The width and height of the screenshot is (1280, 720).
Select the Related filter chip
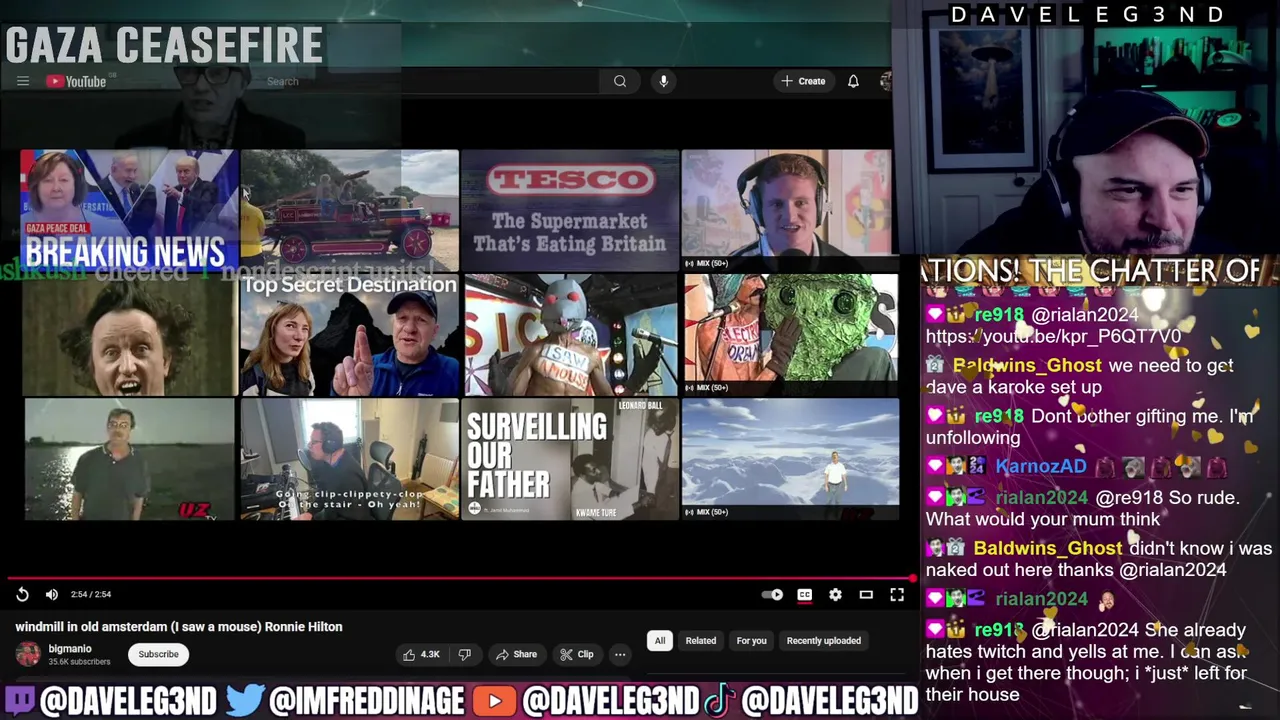click(x=700, y=640)
